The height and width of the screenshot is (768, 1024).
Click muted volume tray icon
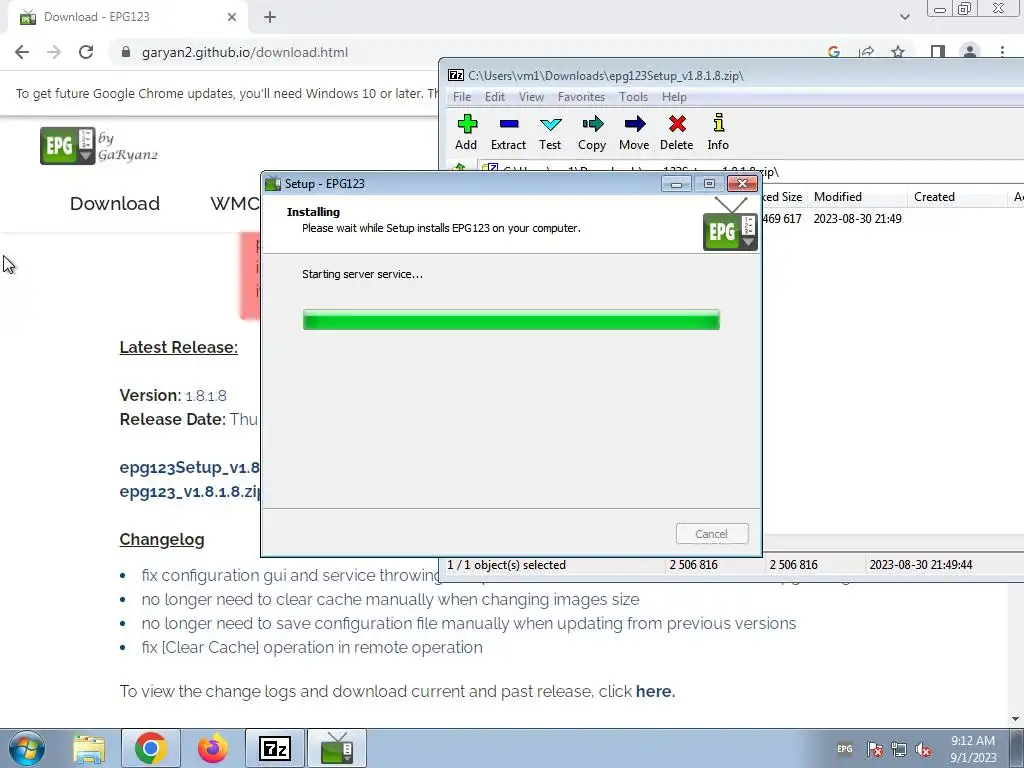click(x=923, y=749)
